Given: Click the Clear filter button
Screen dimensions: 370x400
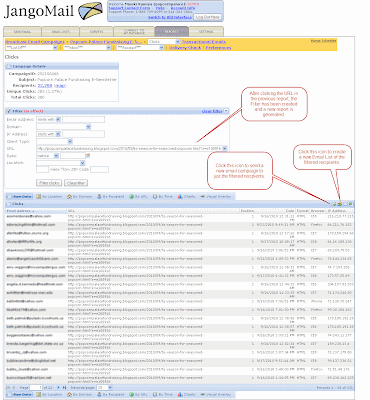Looking at the screenshot, I should coord(76,183).
